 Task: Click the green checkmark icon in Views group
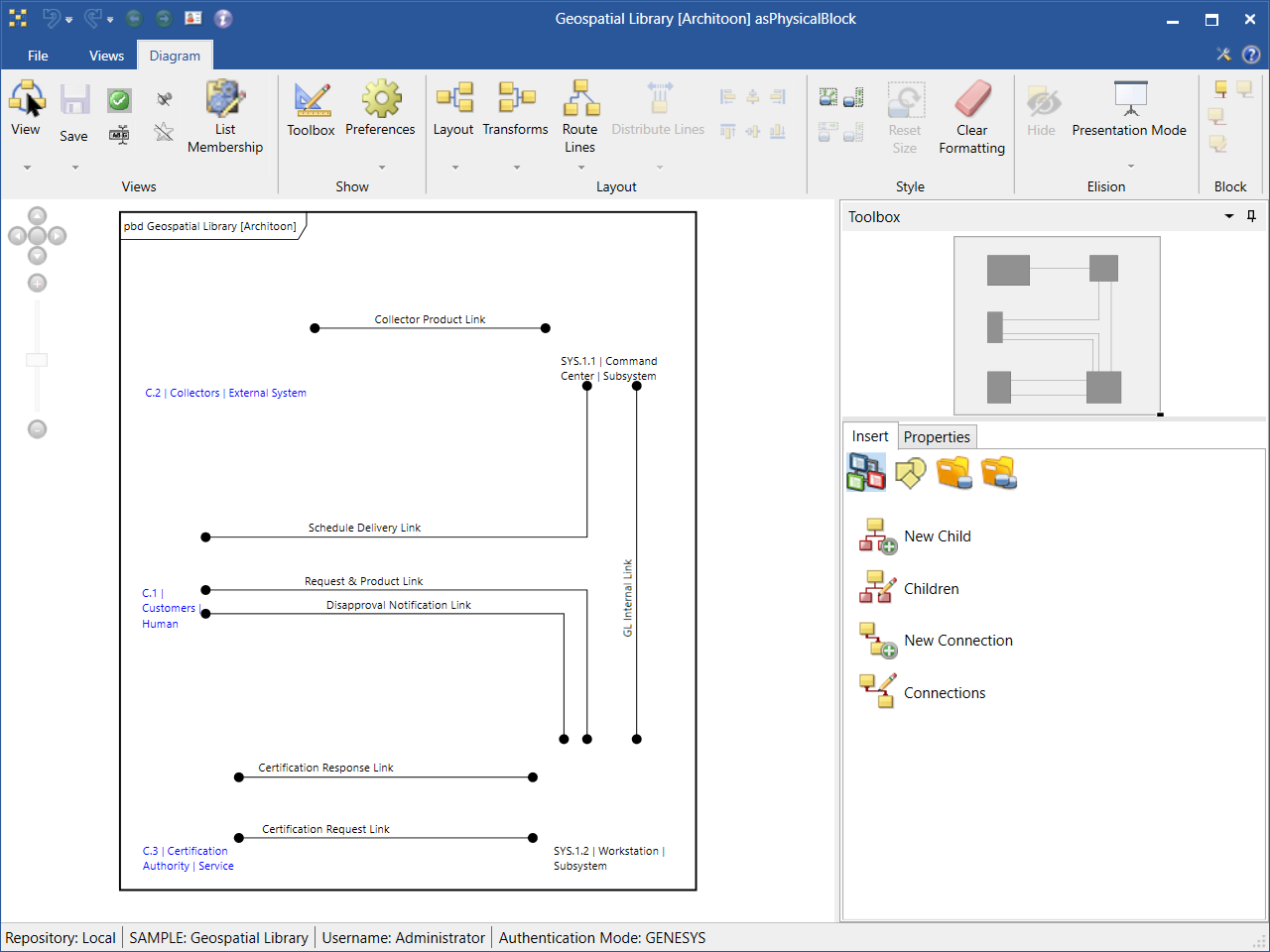(x=119, y=100)
